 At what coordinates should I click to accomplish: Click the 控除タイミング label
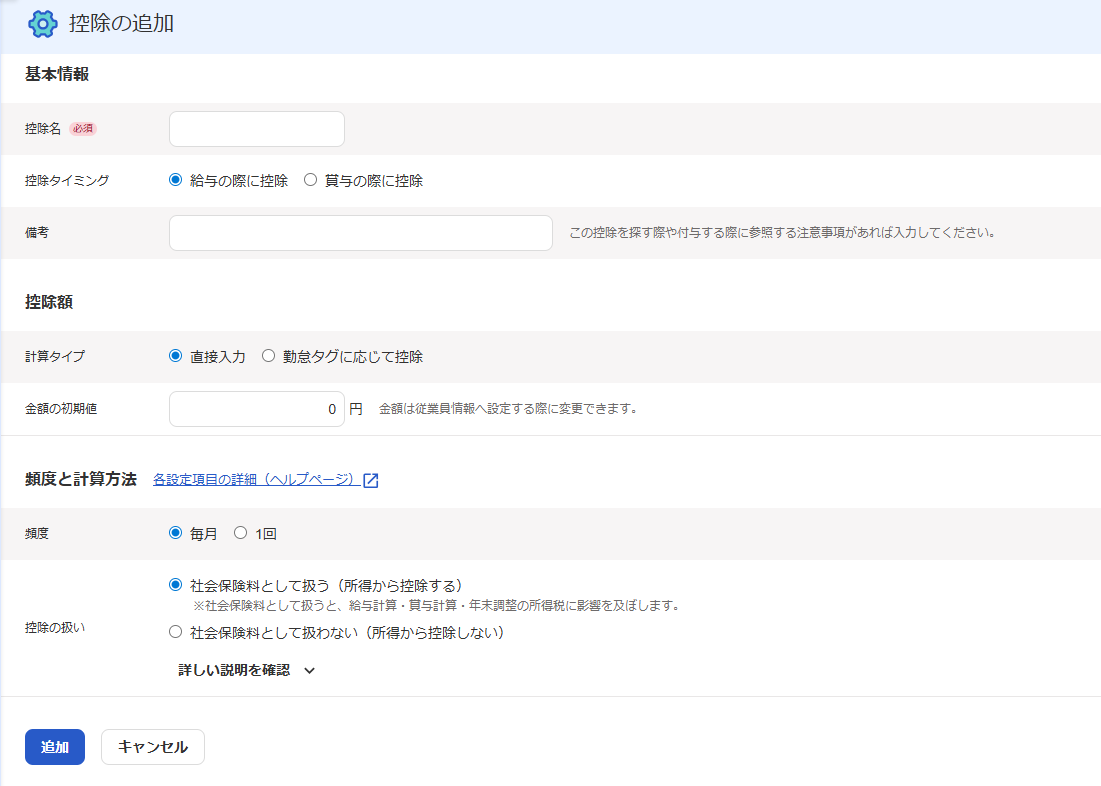click(x=67, y=181)
